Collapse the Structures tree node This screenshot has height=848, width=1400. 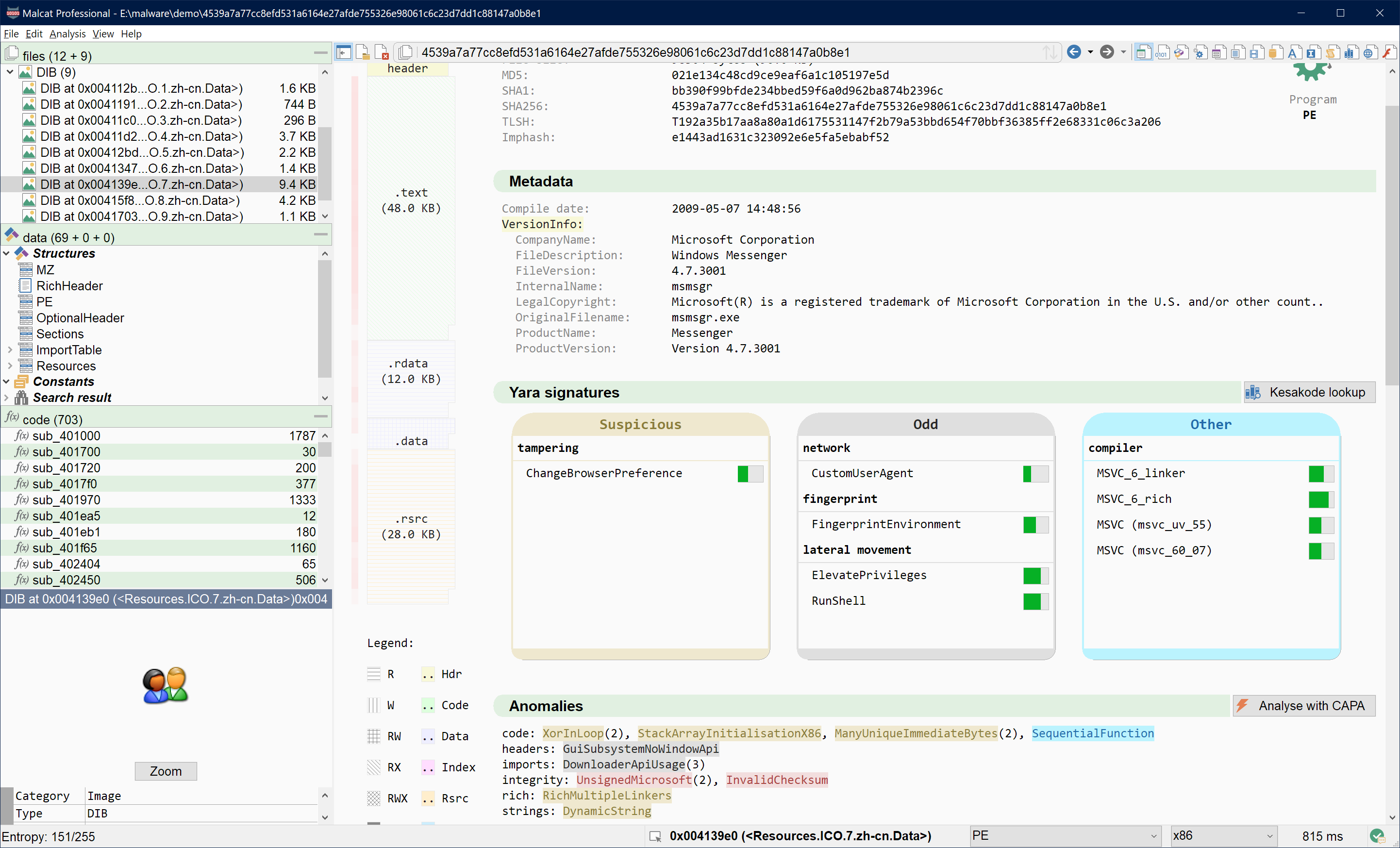pyautogui.click(x=6, y=253)
